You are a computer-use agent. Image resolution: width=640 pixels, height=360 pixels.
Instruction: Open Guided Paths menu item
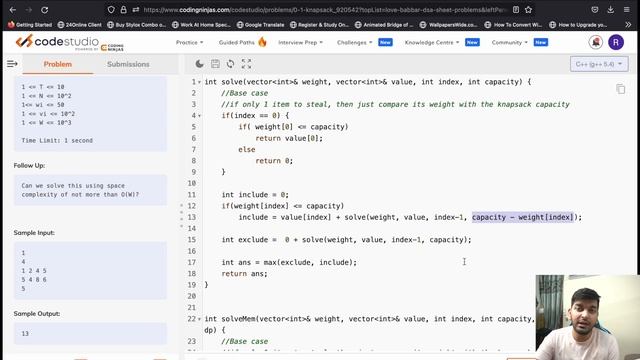click(x=242, y=42)
